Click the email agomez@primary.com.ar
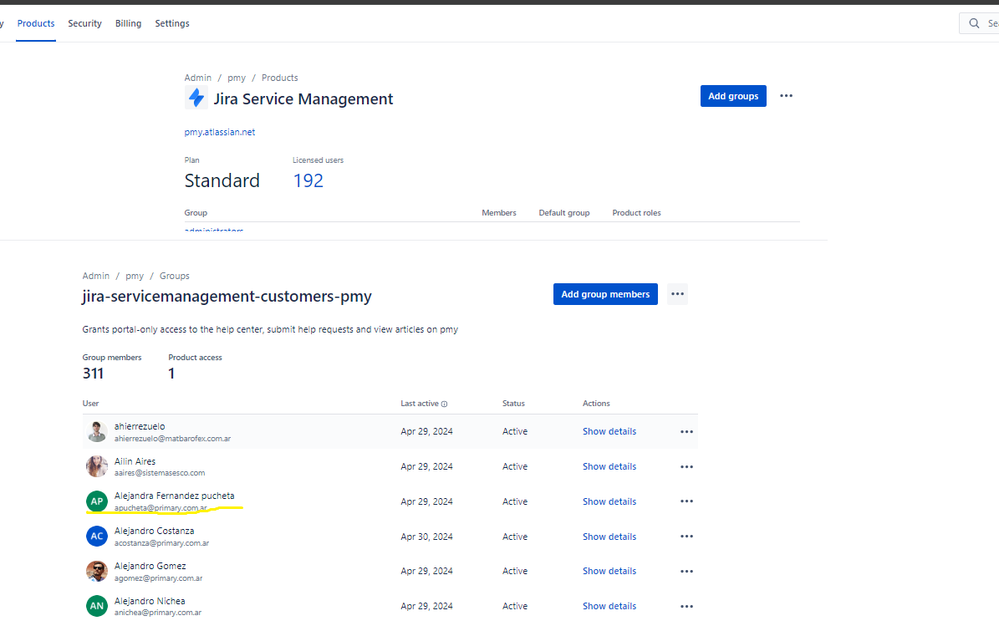 (x=159, y=578)
